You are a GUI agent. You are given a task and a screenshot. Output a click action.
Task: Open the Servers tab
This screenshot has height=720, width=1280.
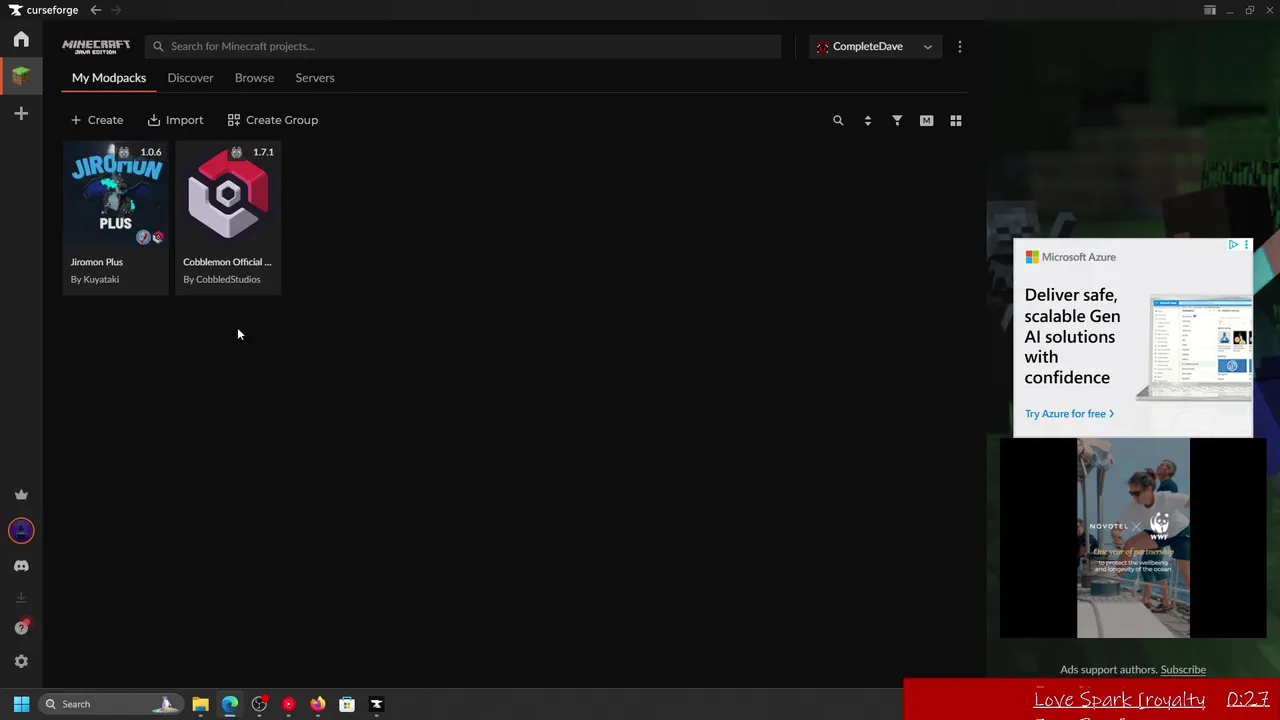(x=315, y=78)
